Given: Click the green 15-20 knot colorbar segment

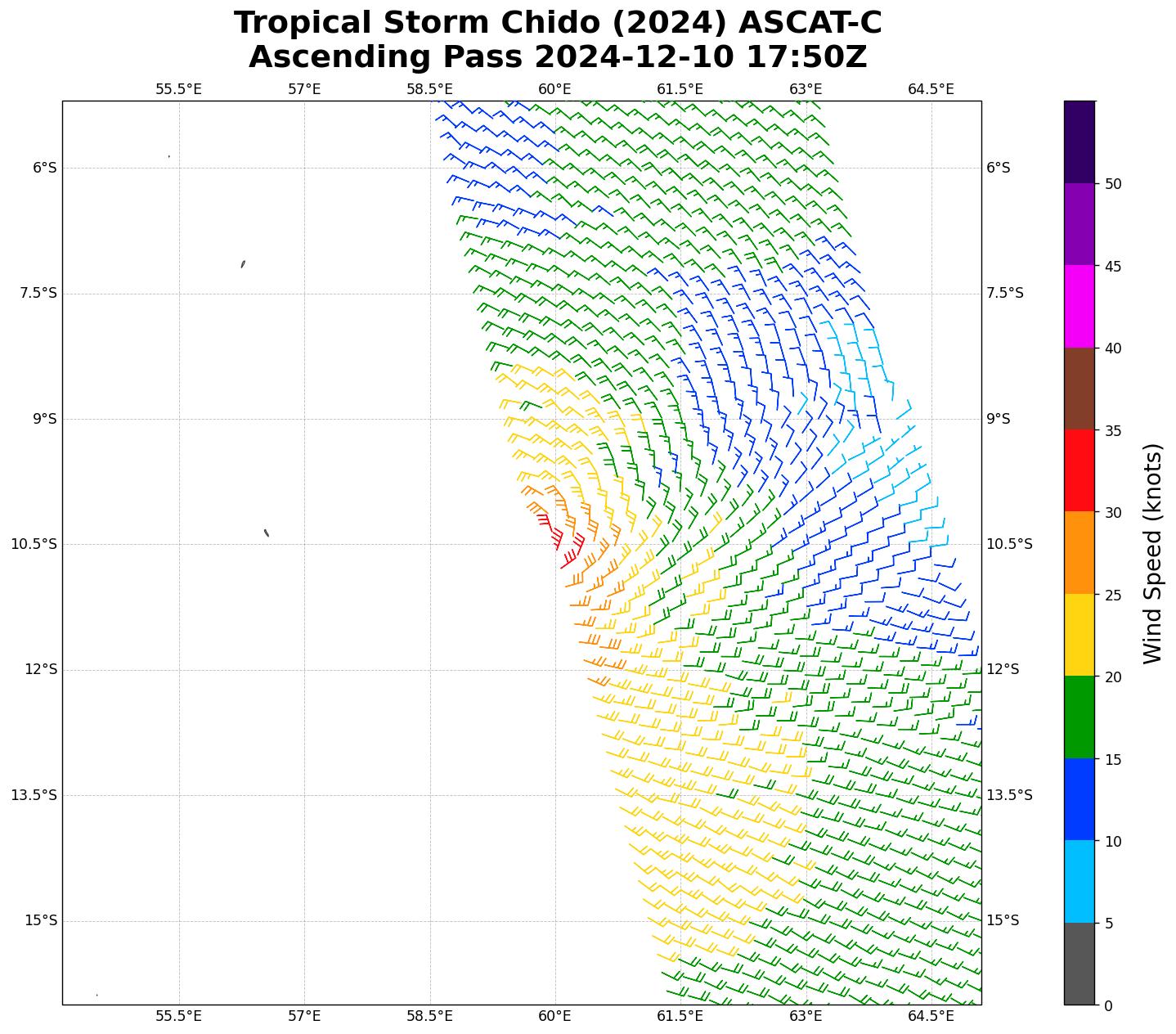Looking at the screenshot, I should 1079,717.
